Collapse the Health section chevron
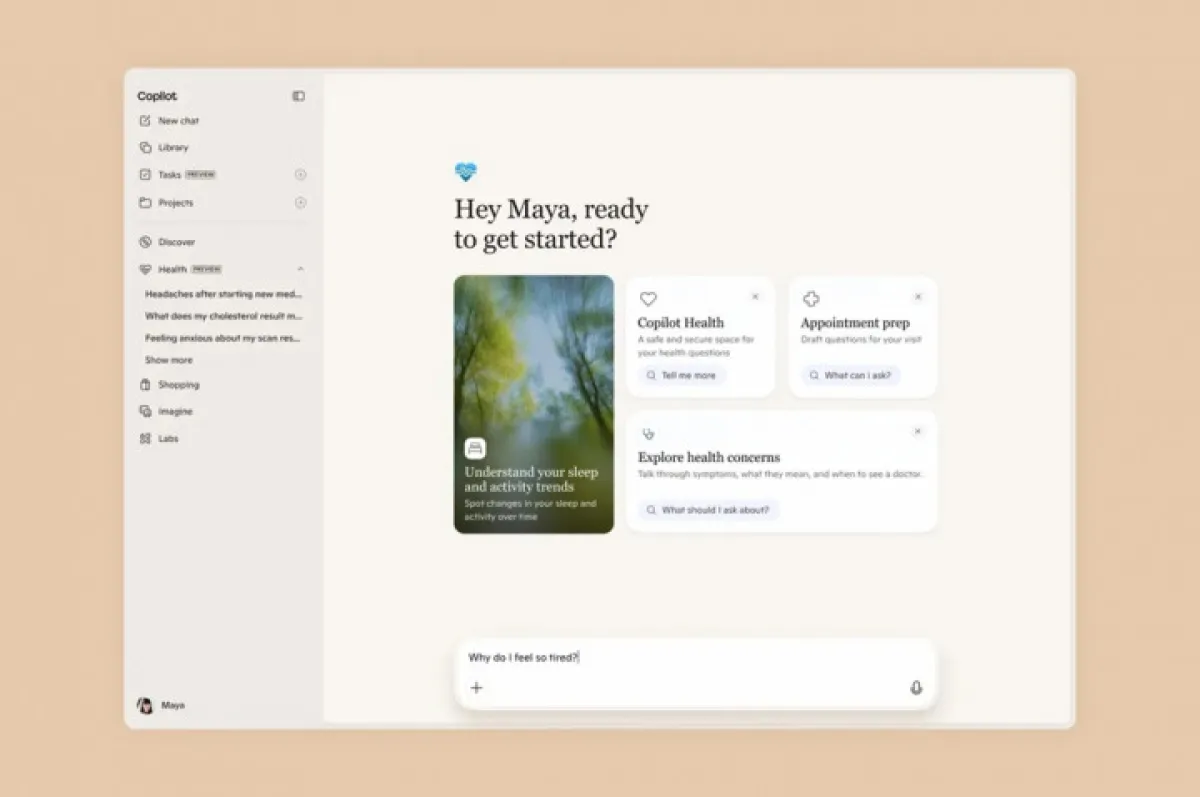Screen dimensions: 1200x797 [301, 269]
